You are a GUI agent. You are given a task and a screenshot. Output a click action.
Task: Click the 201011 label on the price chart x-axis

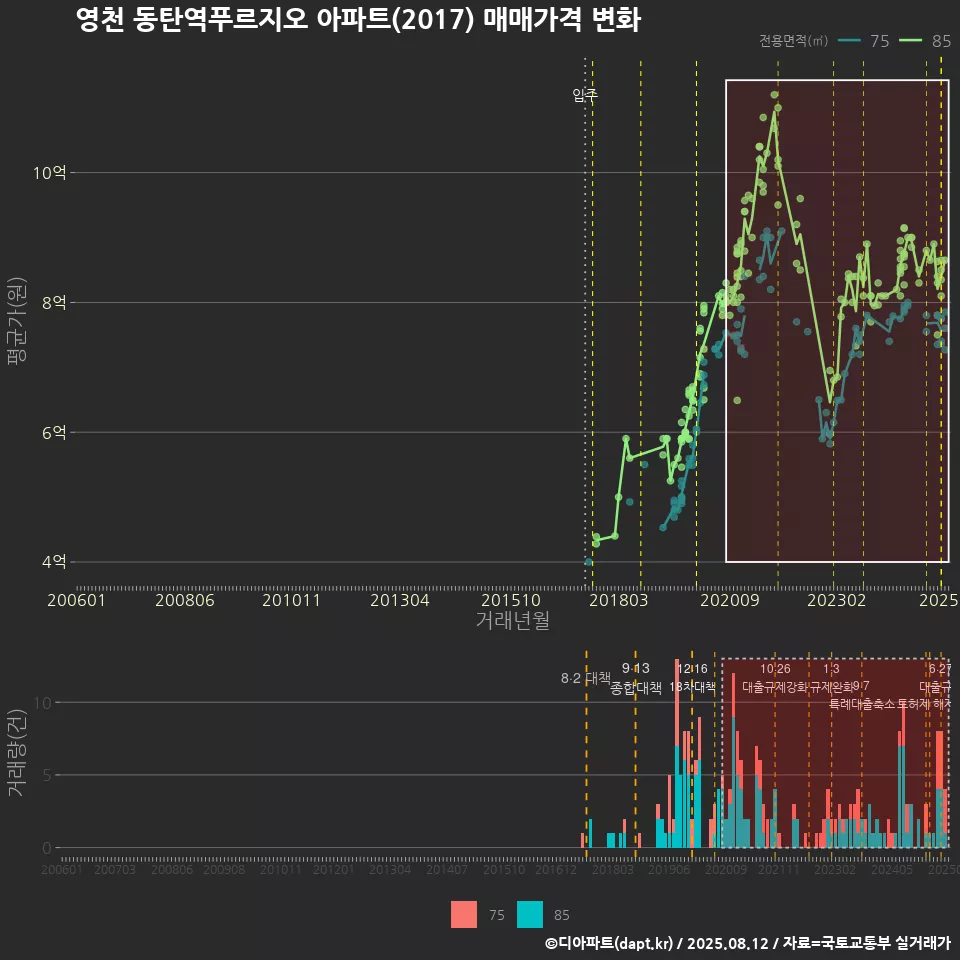[x=291, y=600]
